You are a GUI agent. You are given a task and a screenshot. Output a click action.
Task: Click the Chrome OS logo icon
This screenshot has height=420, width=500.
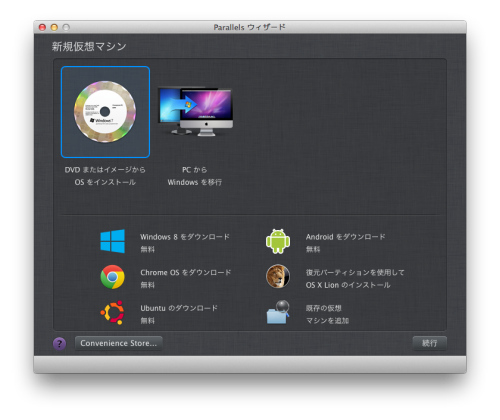click(x=113, y=277)
